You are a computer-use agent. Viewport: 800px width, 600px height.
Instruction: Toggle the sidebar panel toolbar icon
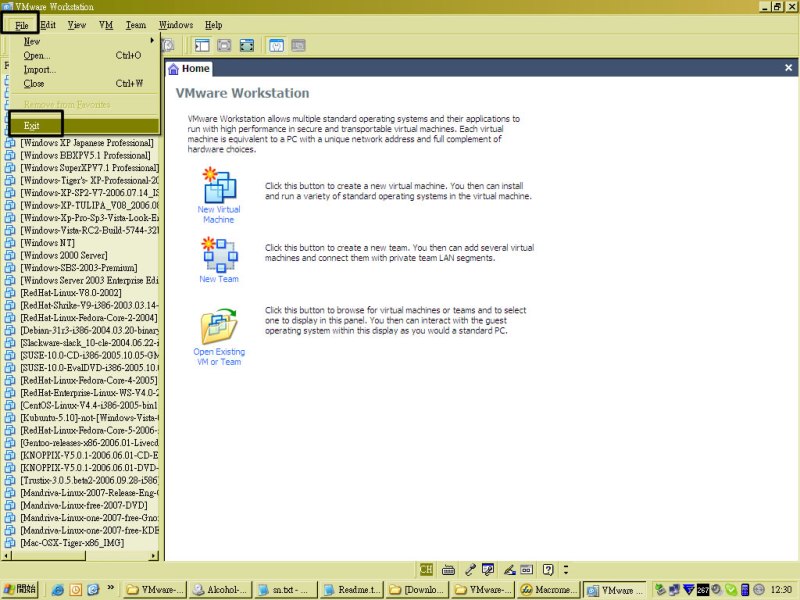coord(202,46)
